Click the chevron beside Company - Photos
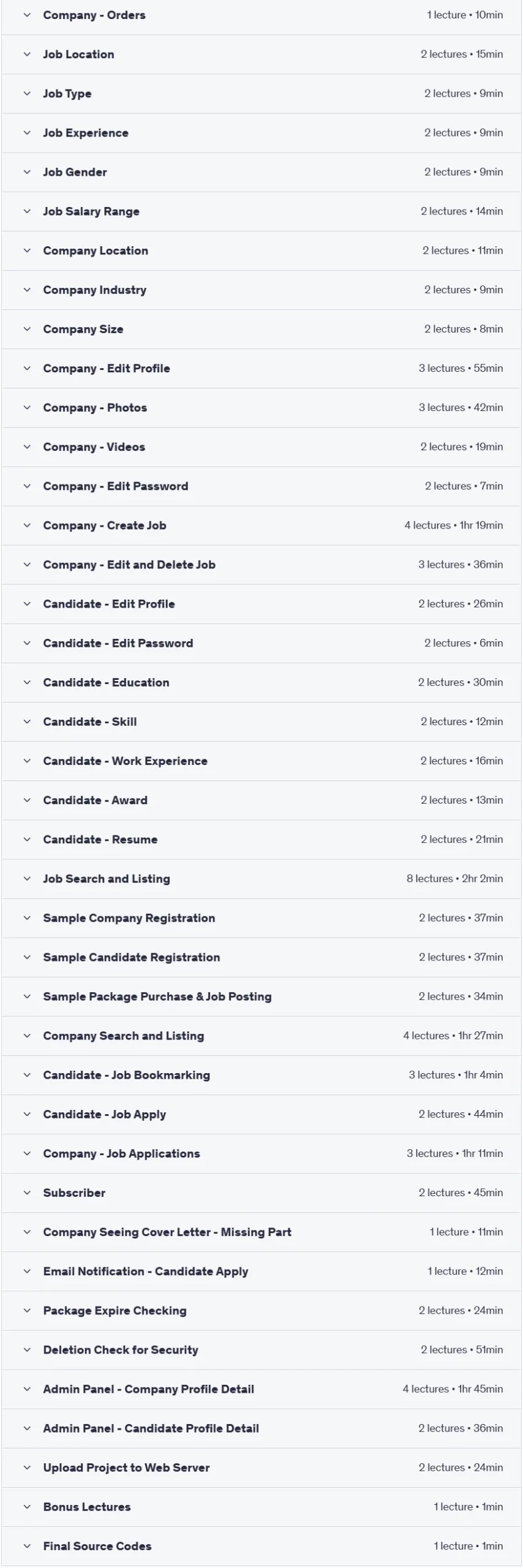The height and width of the screenshot is (1568, 523). [27, 407]
